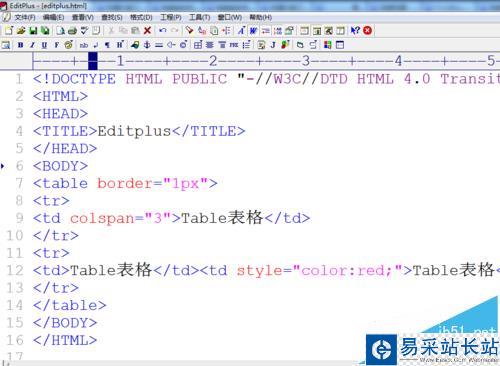Undo the last edit with the blue arrow

[x=163, y=31]
